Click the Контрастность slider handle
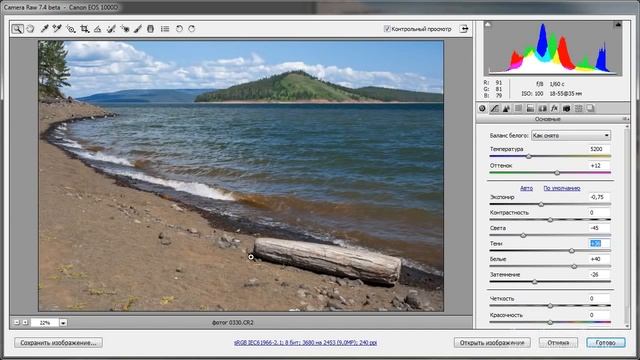Image resolution: width=640 pixels, height=360 pixels. coord(550,220)
